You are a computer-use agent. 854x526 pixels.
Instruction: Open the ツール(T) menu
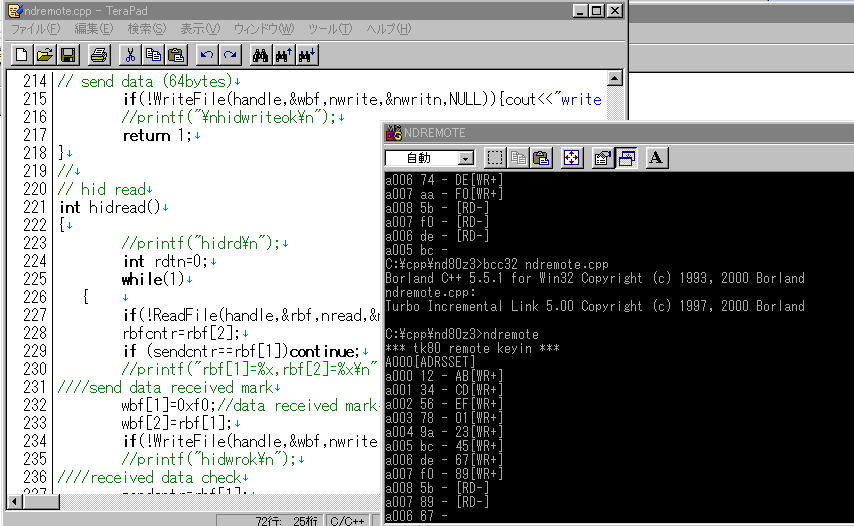(x=330, y=29)
